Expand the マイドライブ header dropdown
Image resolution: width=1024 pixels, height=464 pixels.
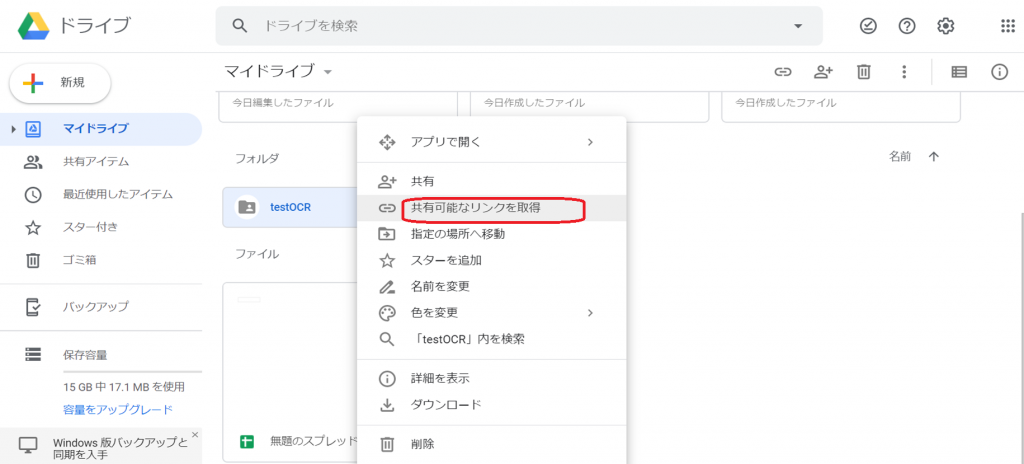point(328,72)
